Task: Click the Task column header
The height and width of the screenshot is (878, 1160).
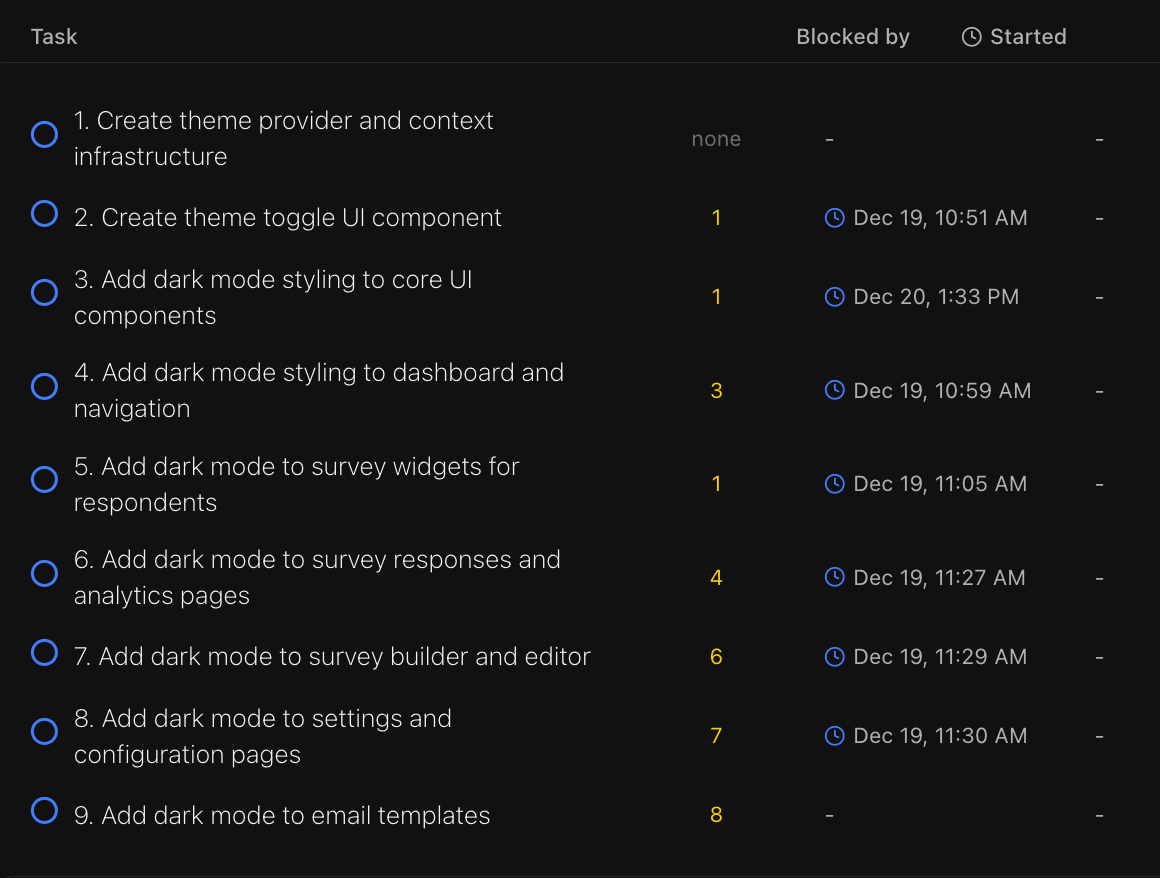Action: (53, 36)
